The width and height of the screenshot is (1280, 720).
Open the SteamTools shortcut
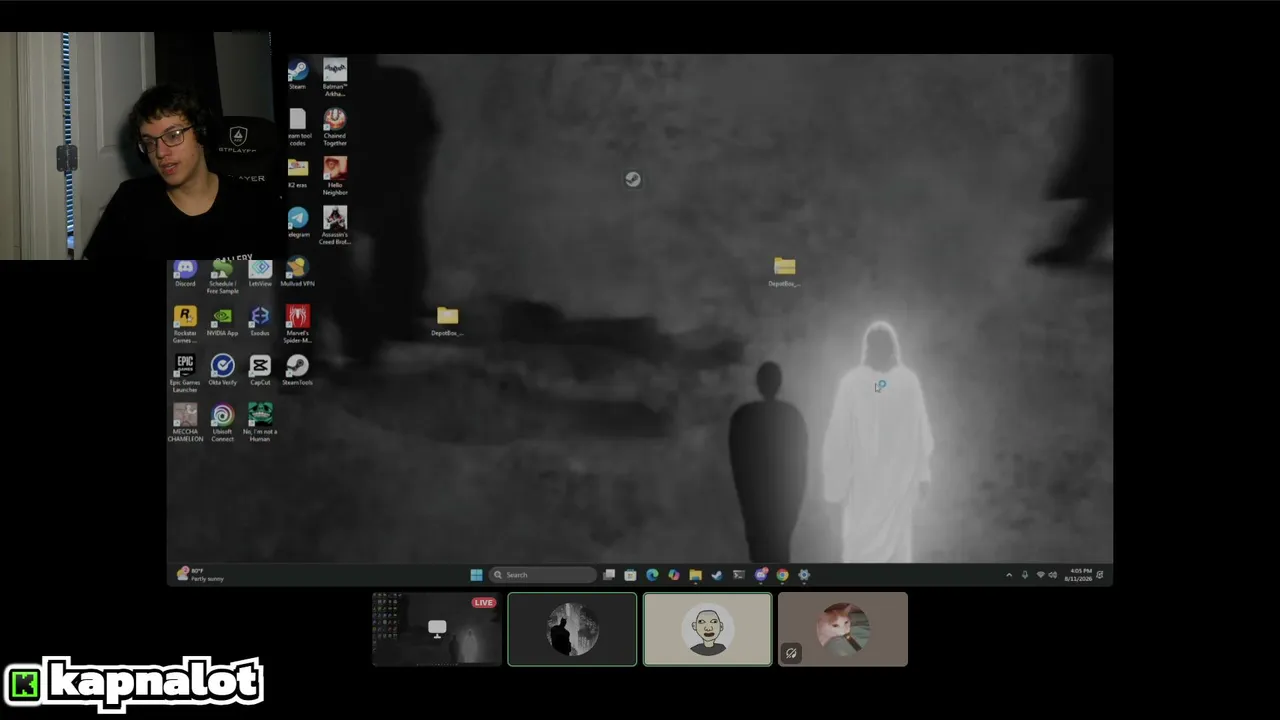297,370
